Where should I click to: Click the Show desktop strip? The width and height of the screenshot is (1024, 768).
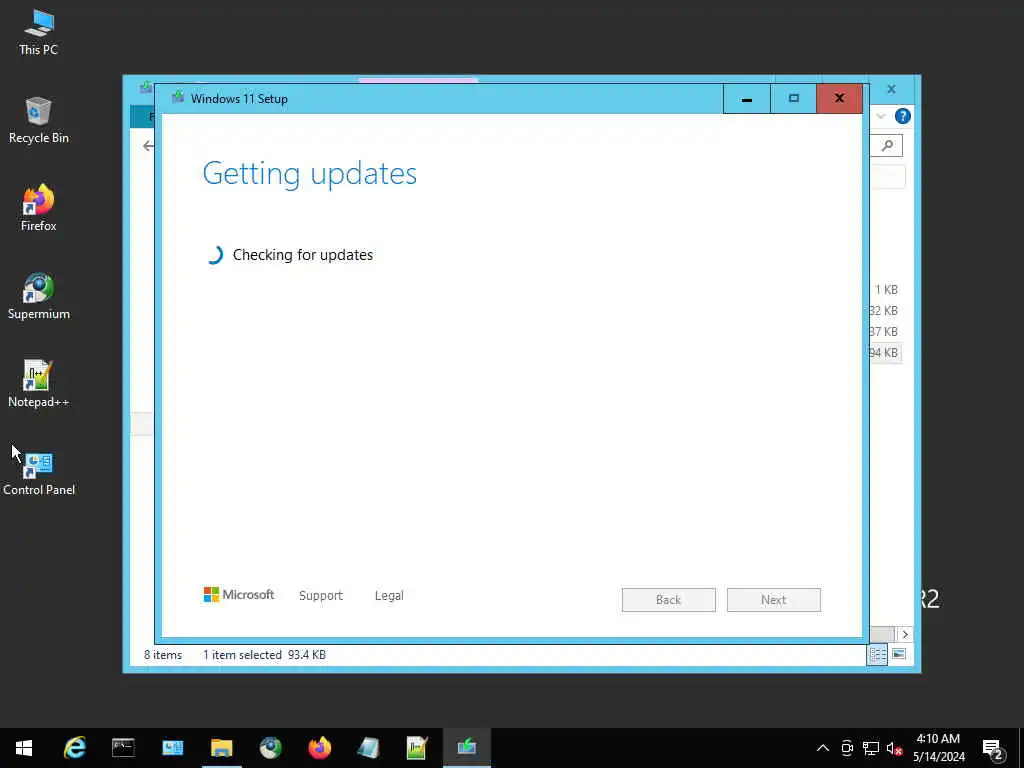[1021, 748]
